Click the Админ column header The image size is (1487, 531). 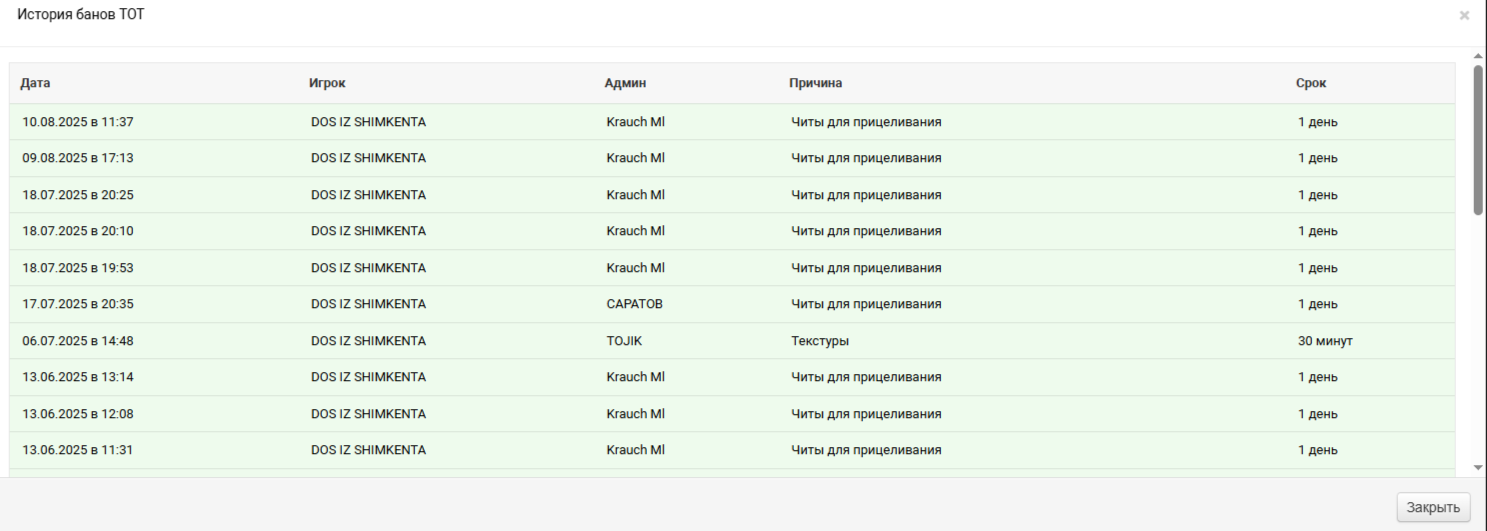coord(626,83)
